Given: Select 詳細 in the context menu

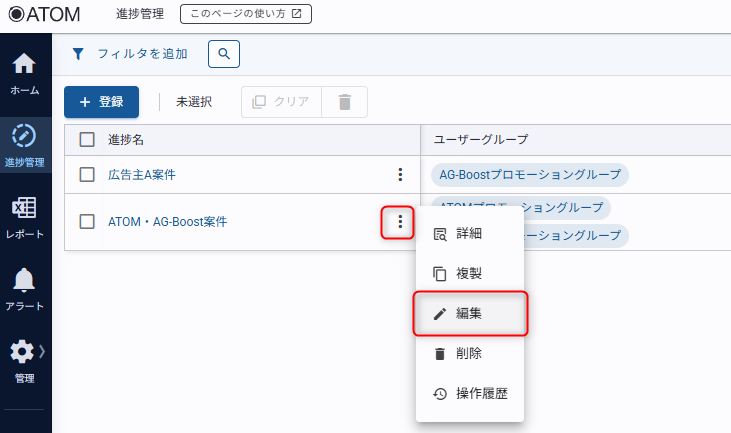Looking at the screenshot, I should click(x=469, y=234).
